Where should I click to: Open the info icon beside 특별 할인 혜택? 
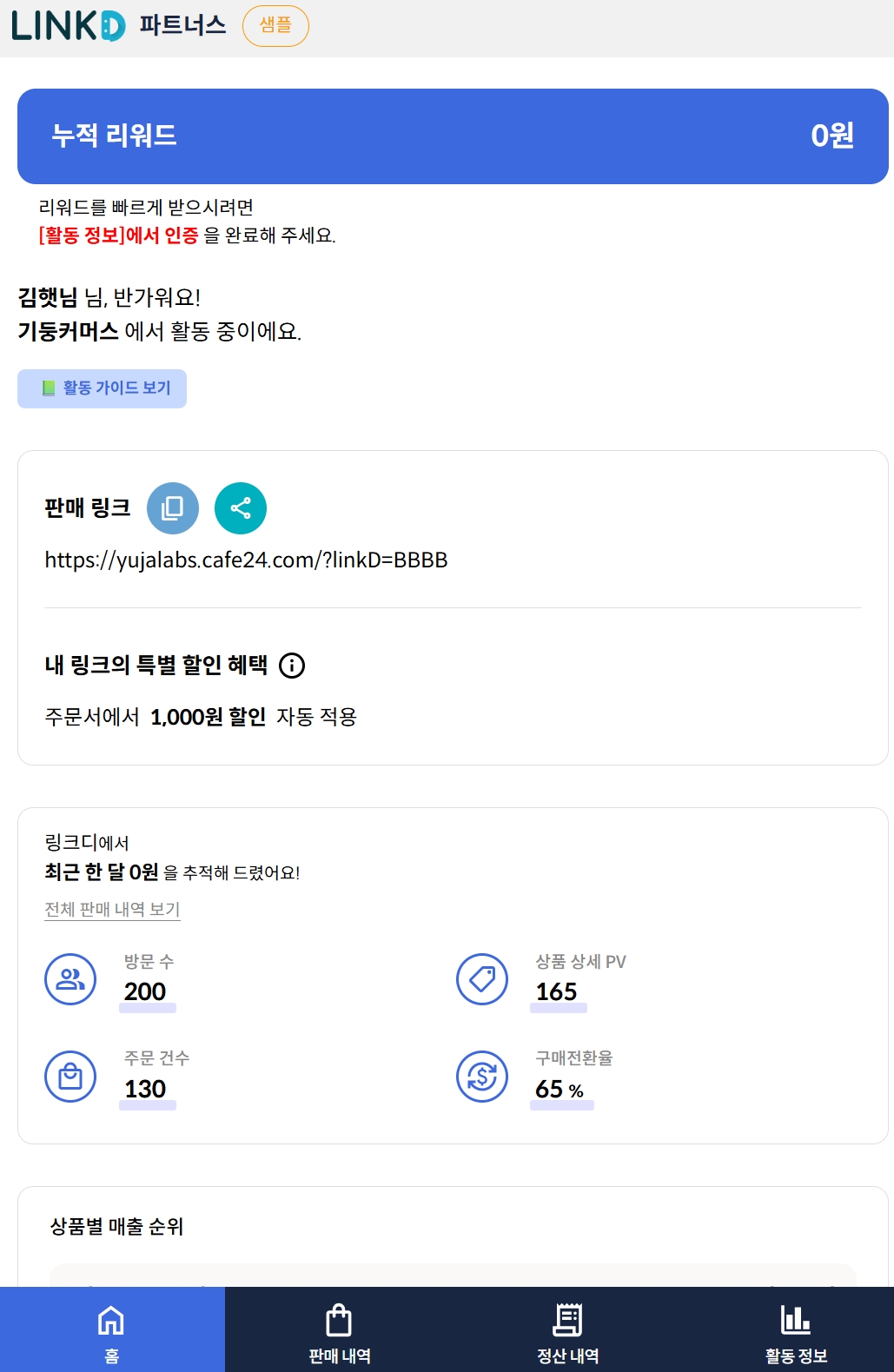pyautogui.click(x=292, y=666)
